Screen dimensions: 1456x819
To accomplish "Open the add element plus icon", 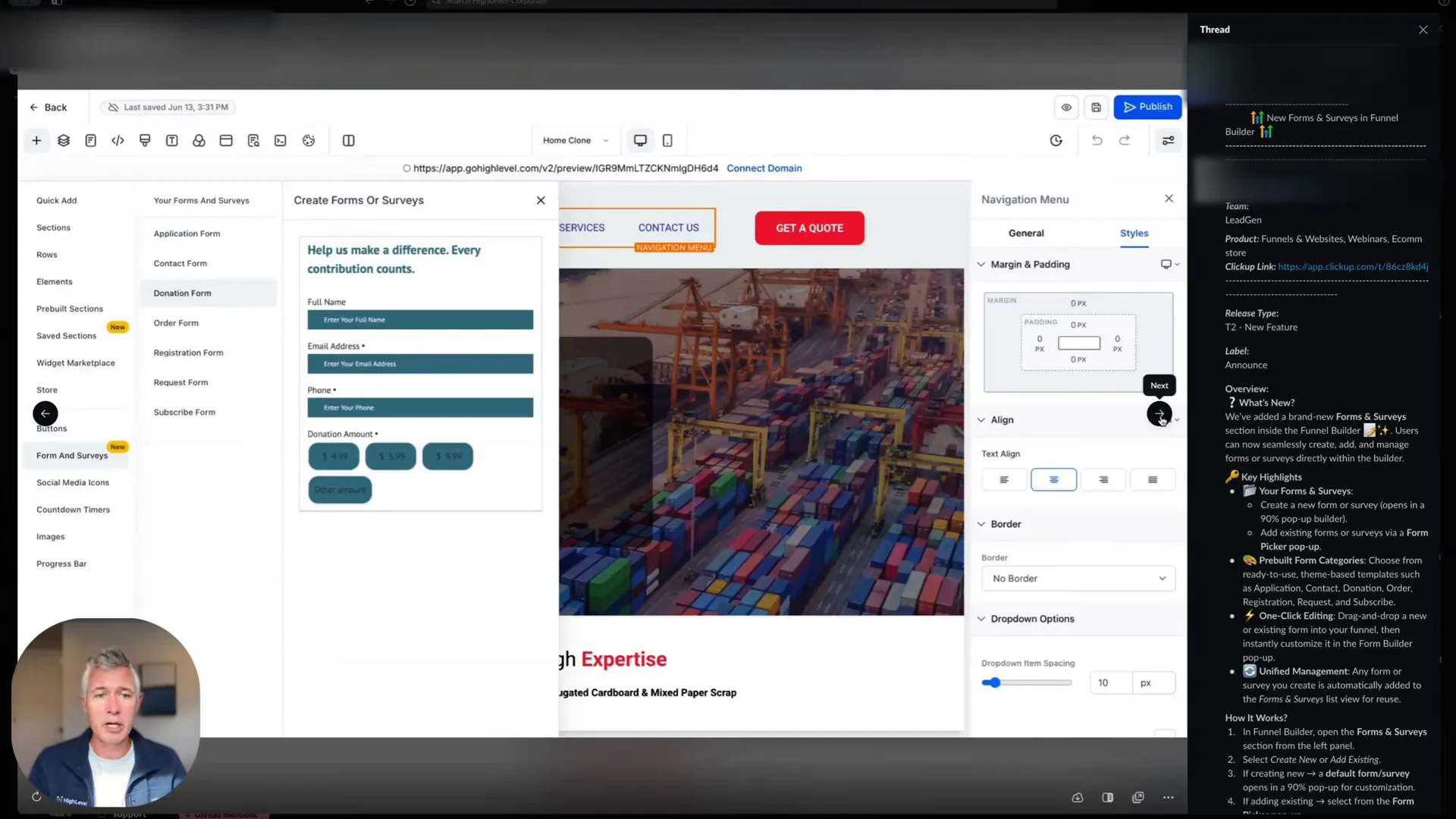I will (x=36, y=140).
